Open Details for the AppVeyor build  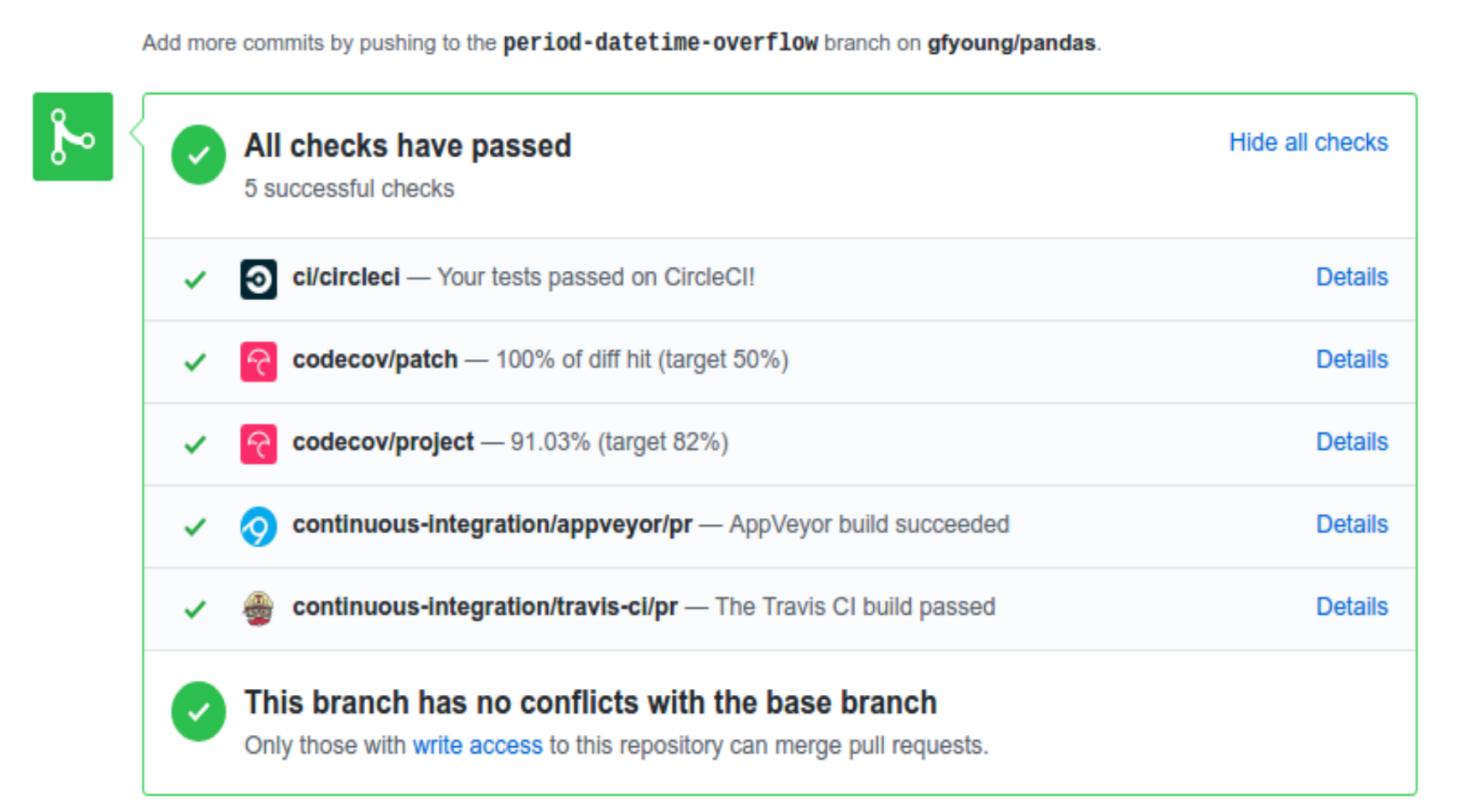click(1351, 524)
